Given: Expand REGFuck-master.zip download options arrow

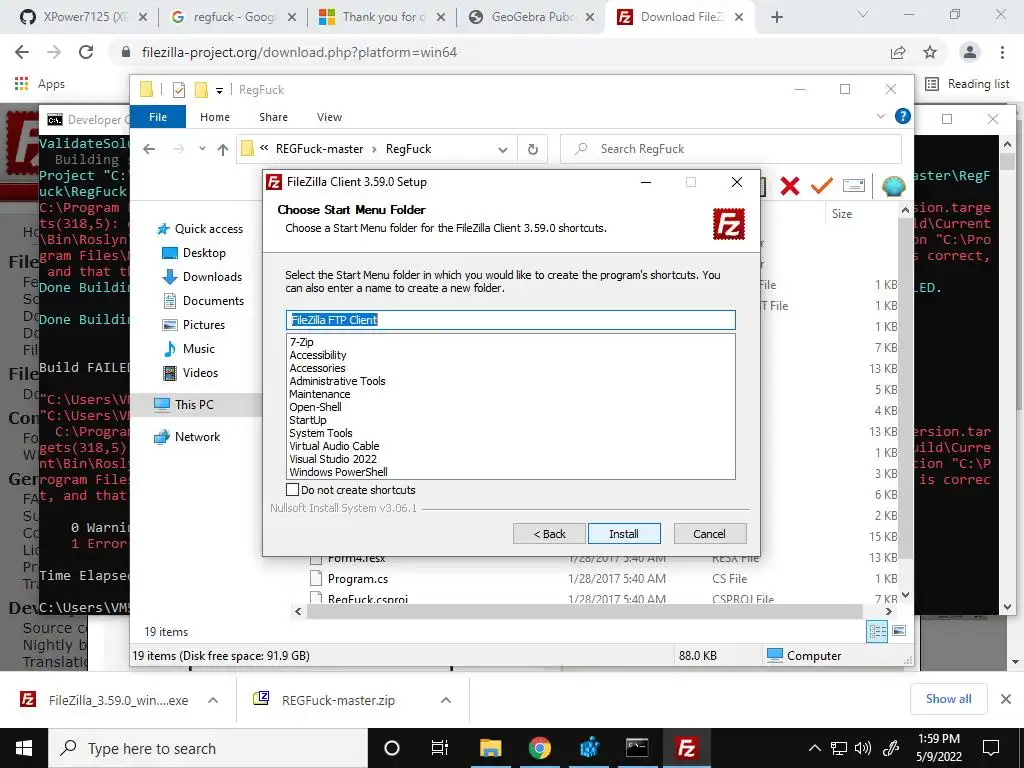Looking at the screenshot, I should pos(446,700).
